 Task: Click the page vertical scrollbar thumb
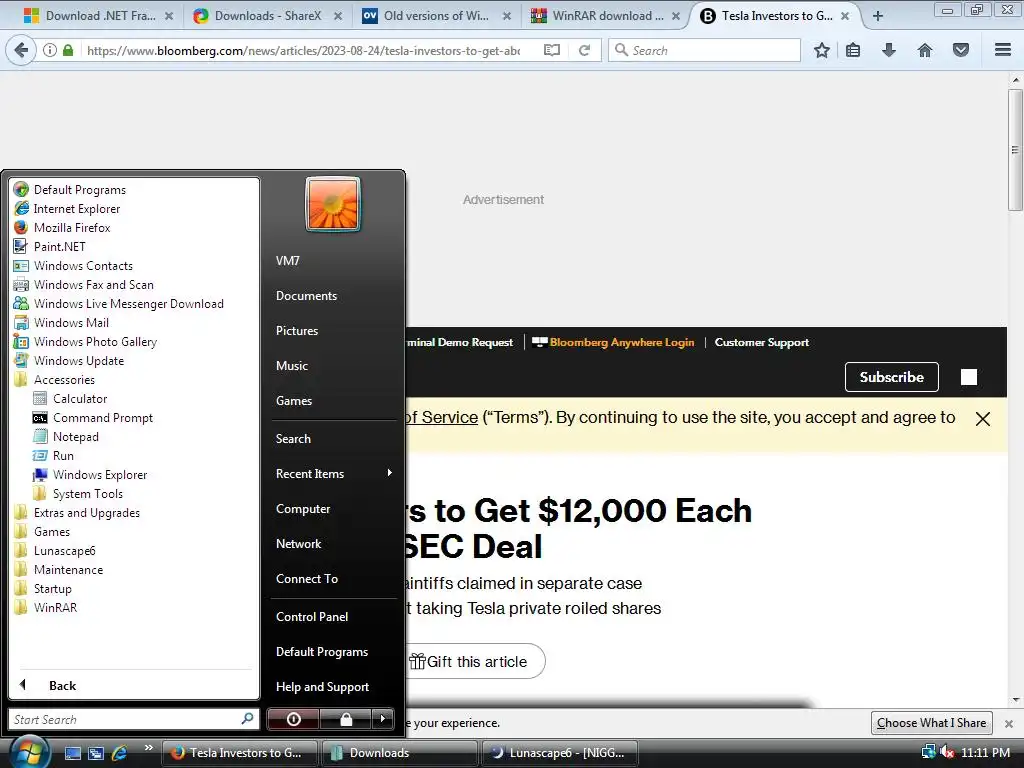coord(1015,150)
